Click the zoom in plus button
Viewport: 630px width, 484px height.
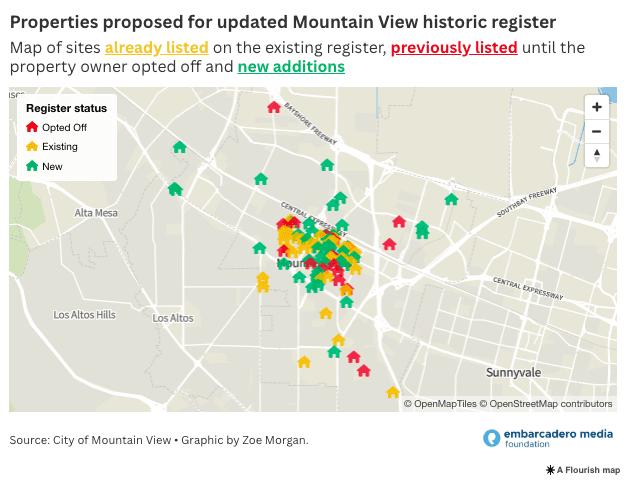click(597, 107)
